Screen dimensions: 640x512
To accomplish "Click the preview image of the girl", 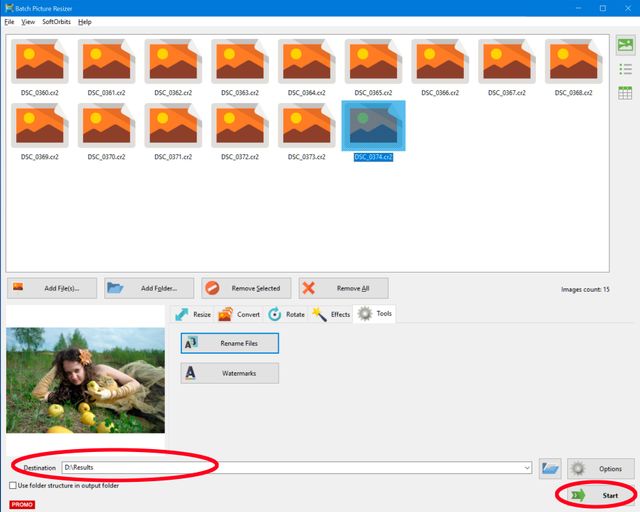I will [x=85, y=380].
